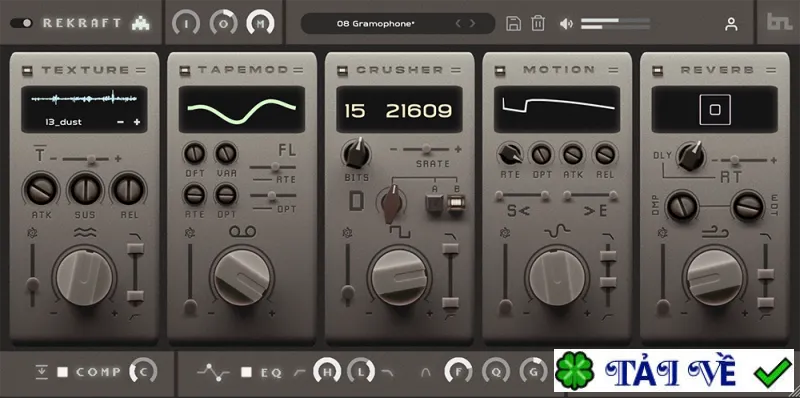Click the Rekraft space invader logo icon
Image resolution: width=800 pixels, height=398 pixels.
(140, 23)
